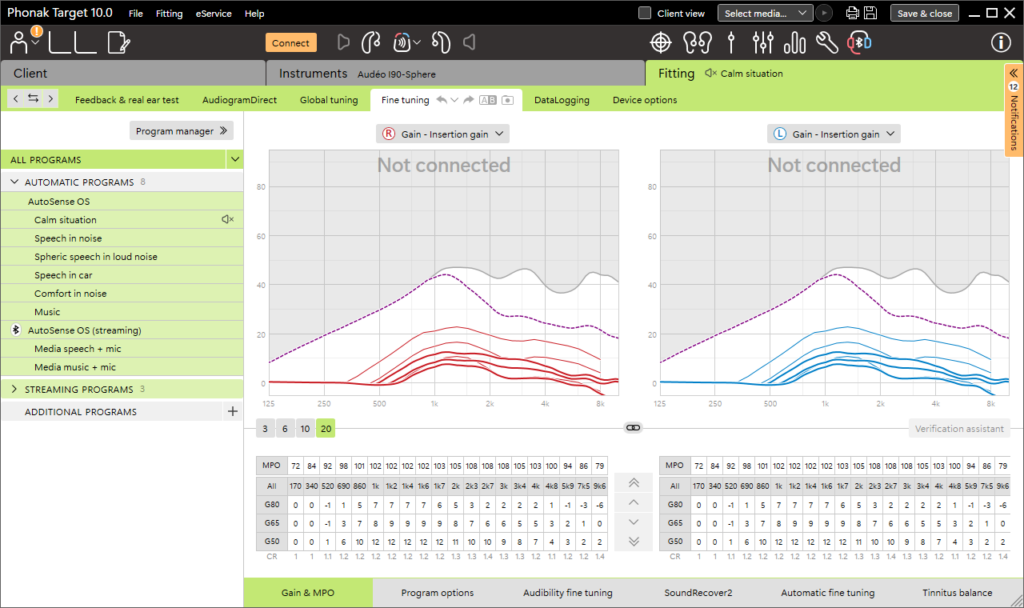Open the Select media dropdown
1024x608 pixels.
pyautogui.click(x=765, y=13)
